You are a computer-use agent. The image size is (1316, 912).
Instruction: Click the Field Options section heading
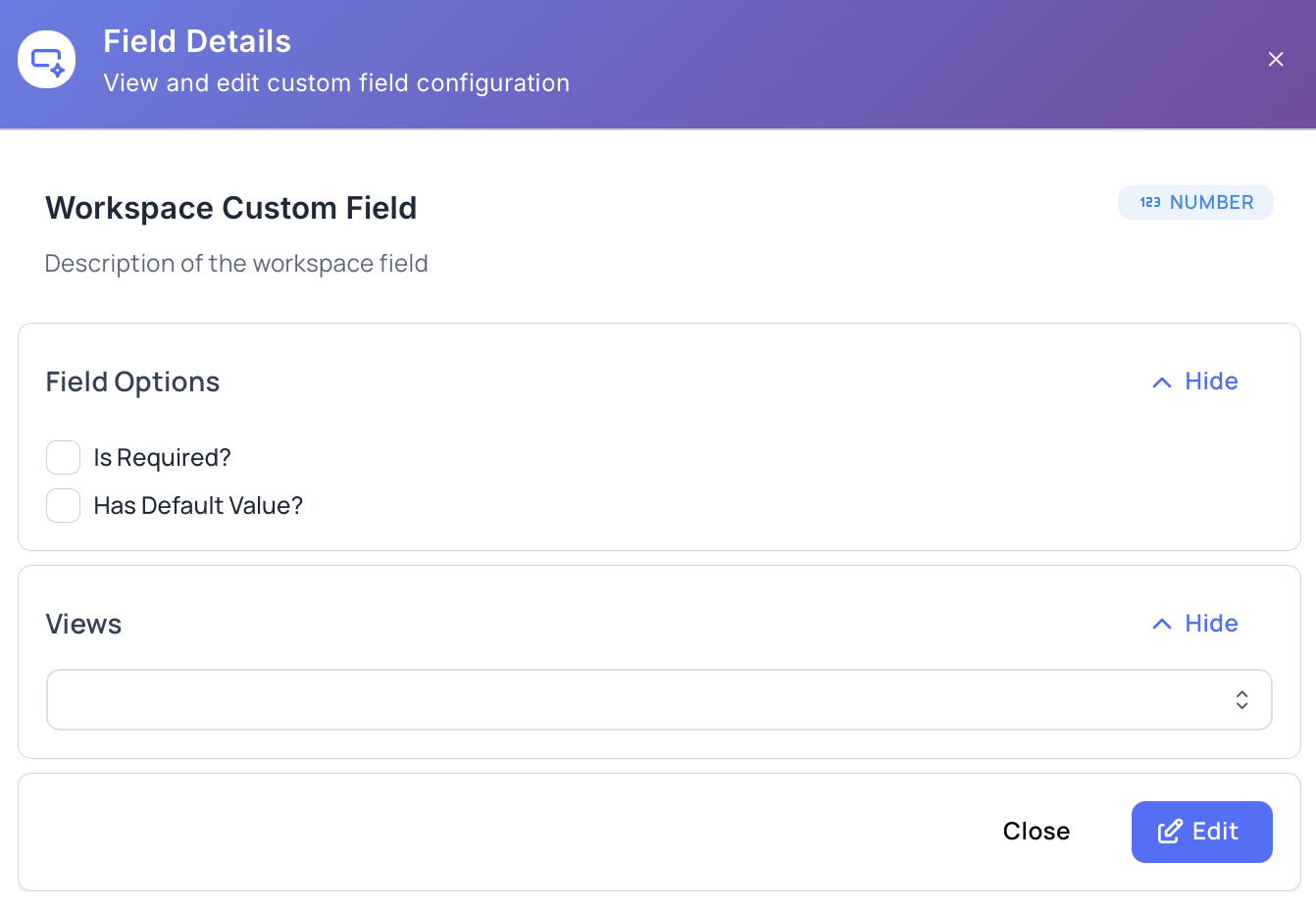coord(132,381)
